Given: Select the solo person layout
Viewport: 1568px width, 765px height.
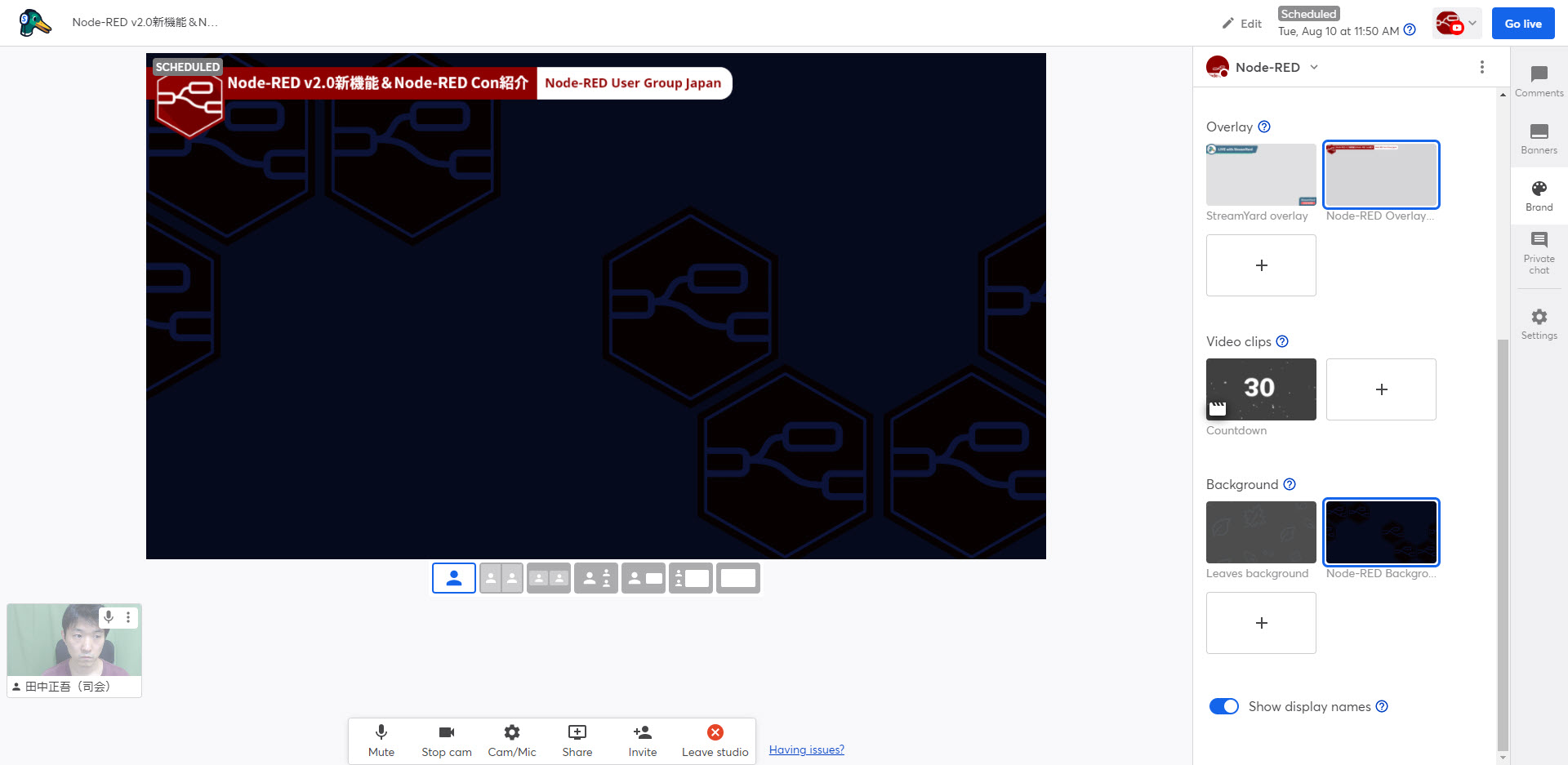Looking at the screenshot, I should (x=454, y=578).
